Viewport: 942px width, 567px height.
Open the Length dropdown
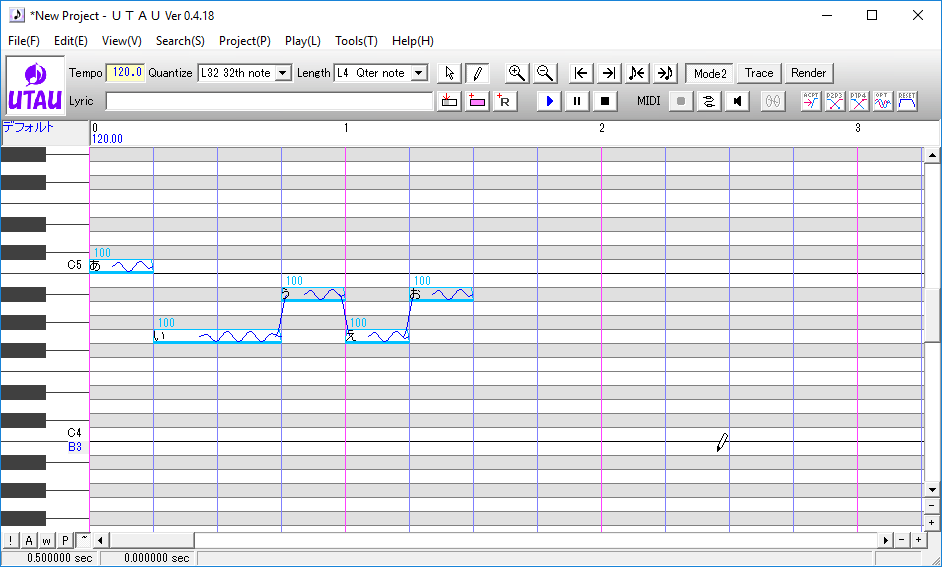tap(419, 73)
